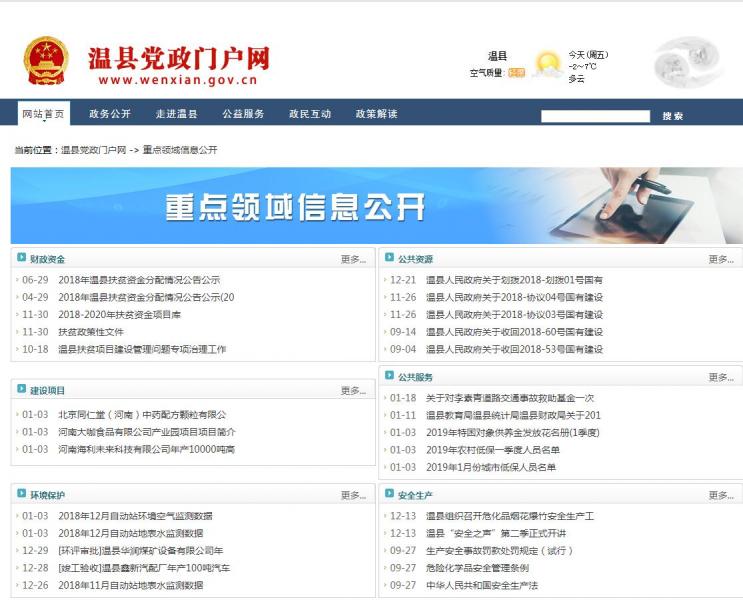Expand 更多 in the 公共资源 panel

coord(721,260)
